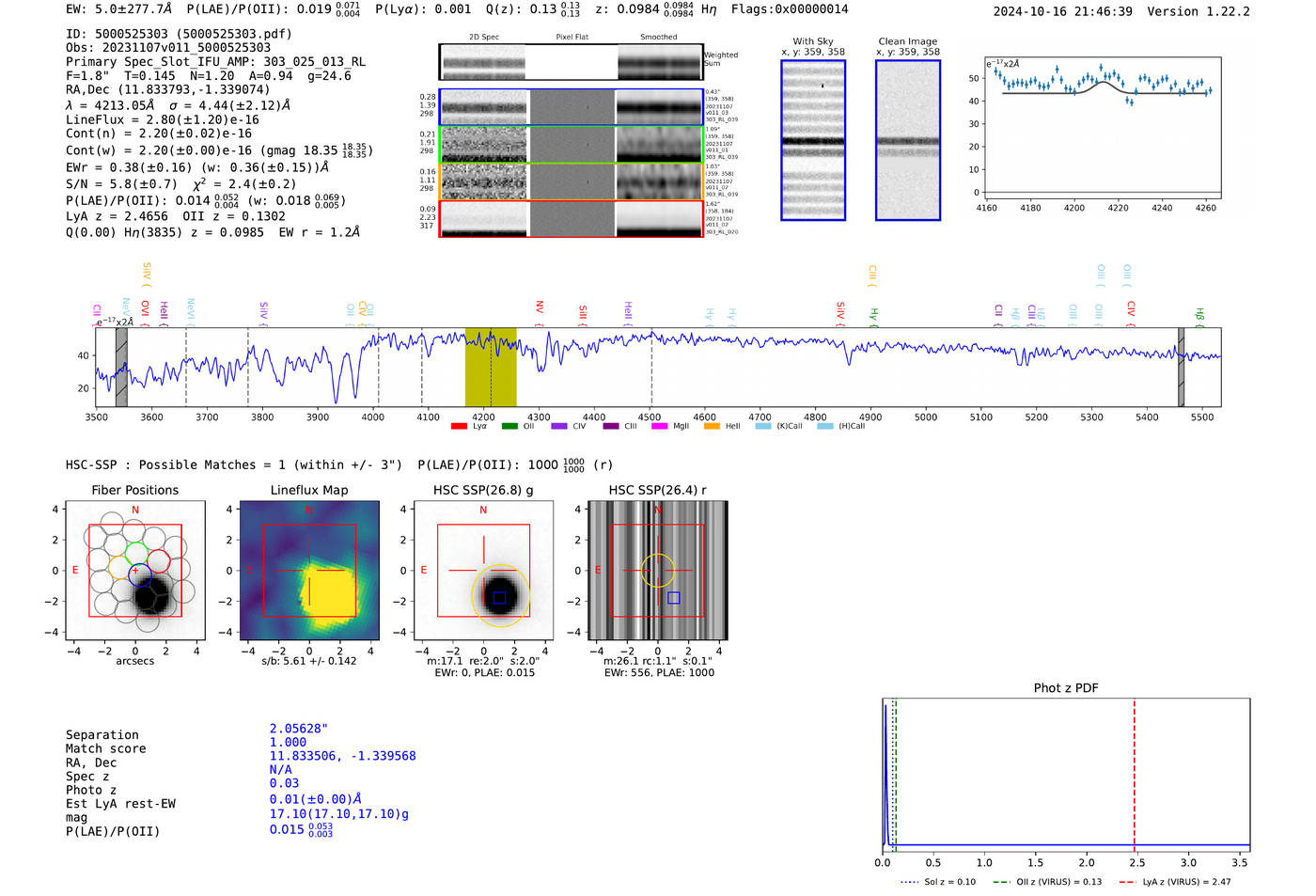Click the orange fiber circle in Fiber Positions
This screenshot has width=1316, height=896.
(119, 566)
